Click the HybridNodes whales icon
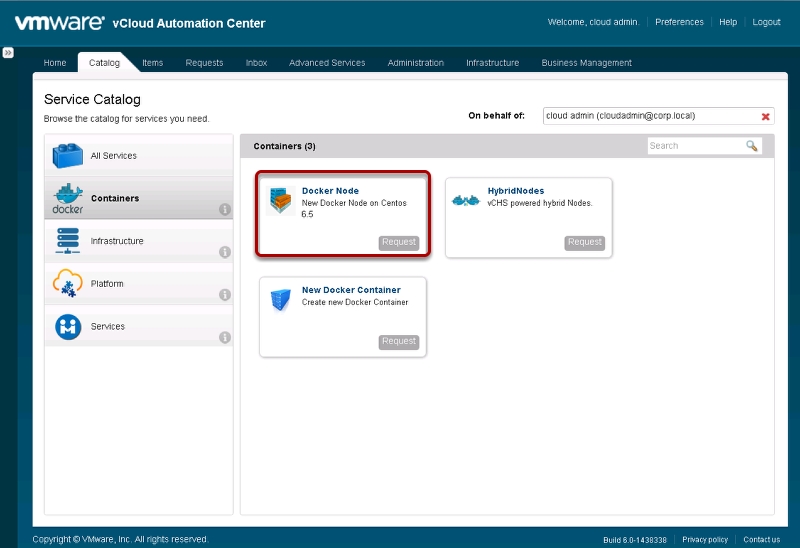Screen dimensions: 800x548 (x=466, y=201)
